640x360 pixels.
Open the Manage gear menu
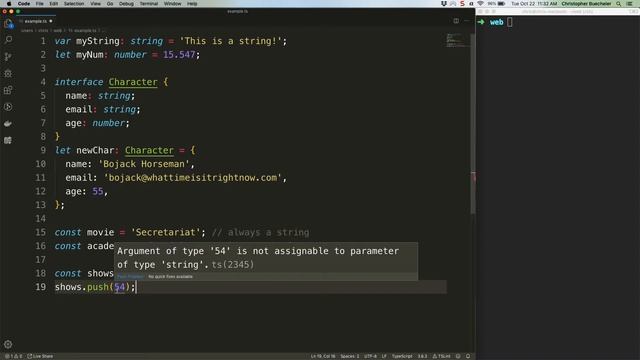8,344
